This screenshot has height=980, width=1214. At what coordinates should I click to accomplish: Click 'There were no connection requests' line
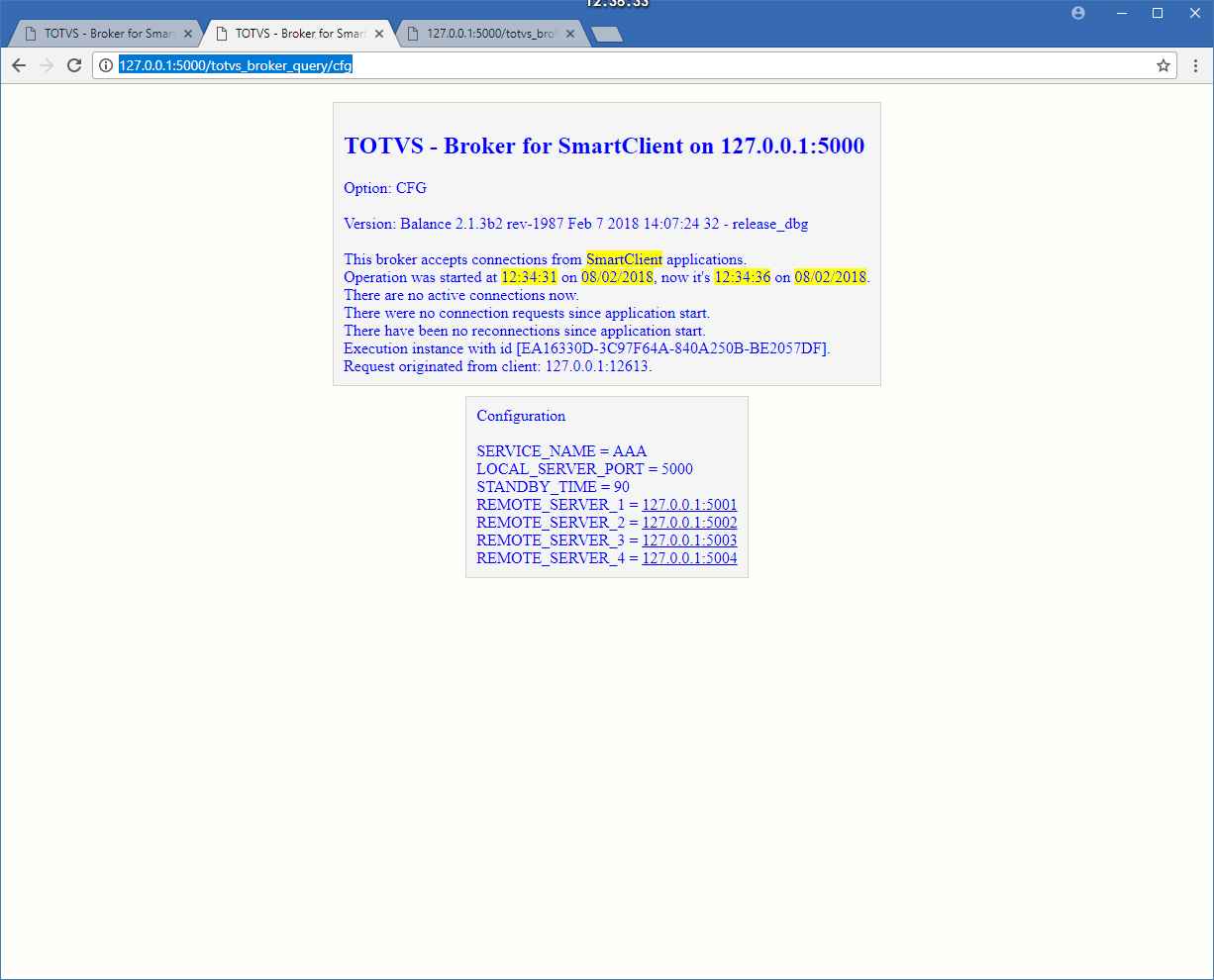coord(527,313)
